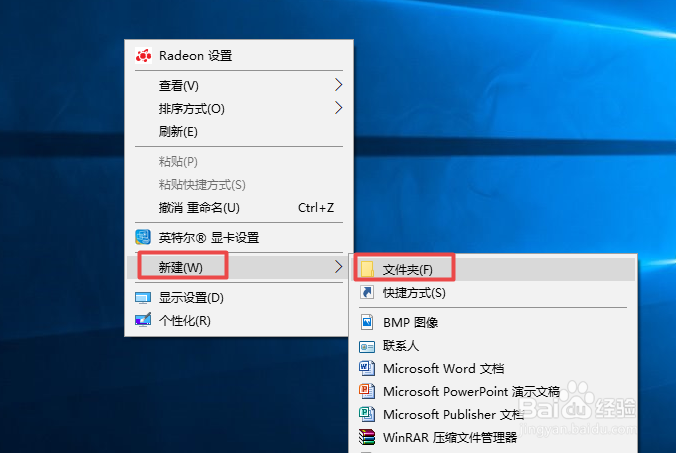This screenshot has height=453, width=676.
Task: Open the 查看(V) menu entry
Action: (239, 85)
